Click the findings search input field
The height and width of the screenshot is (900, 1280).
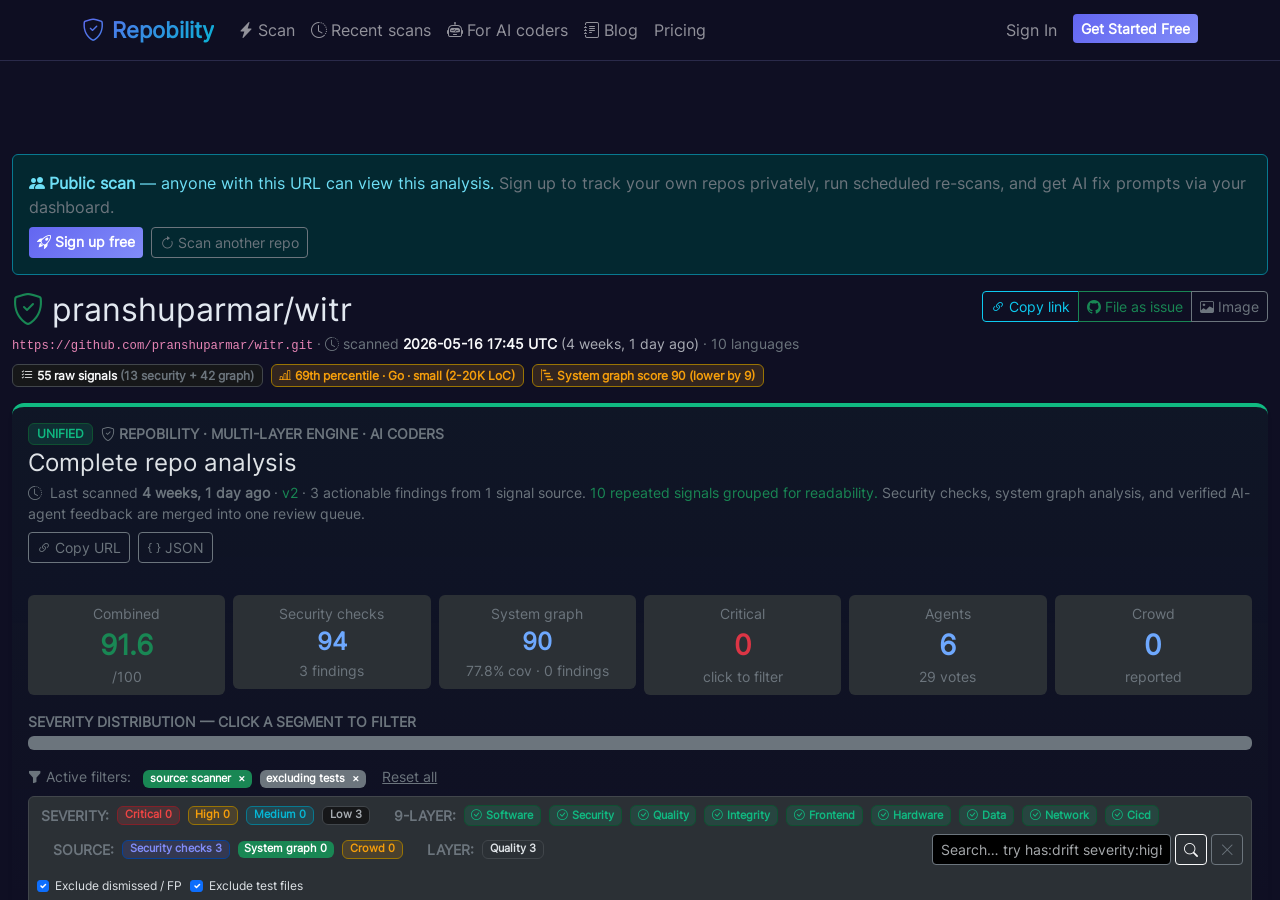1051,850
